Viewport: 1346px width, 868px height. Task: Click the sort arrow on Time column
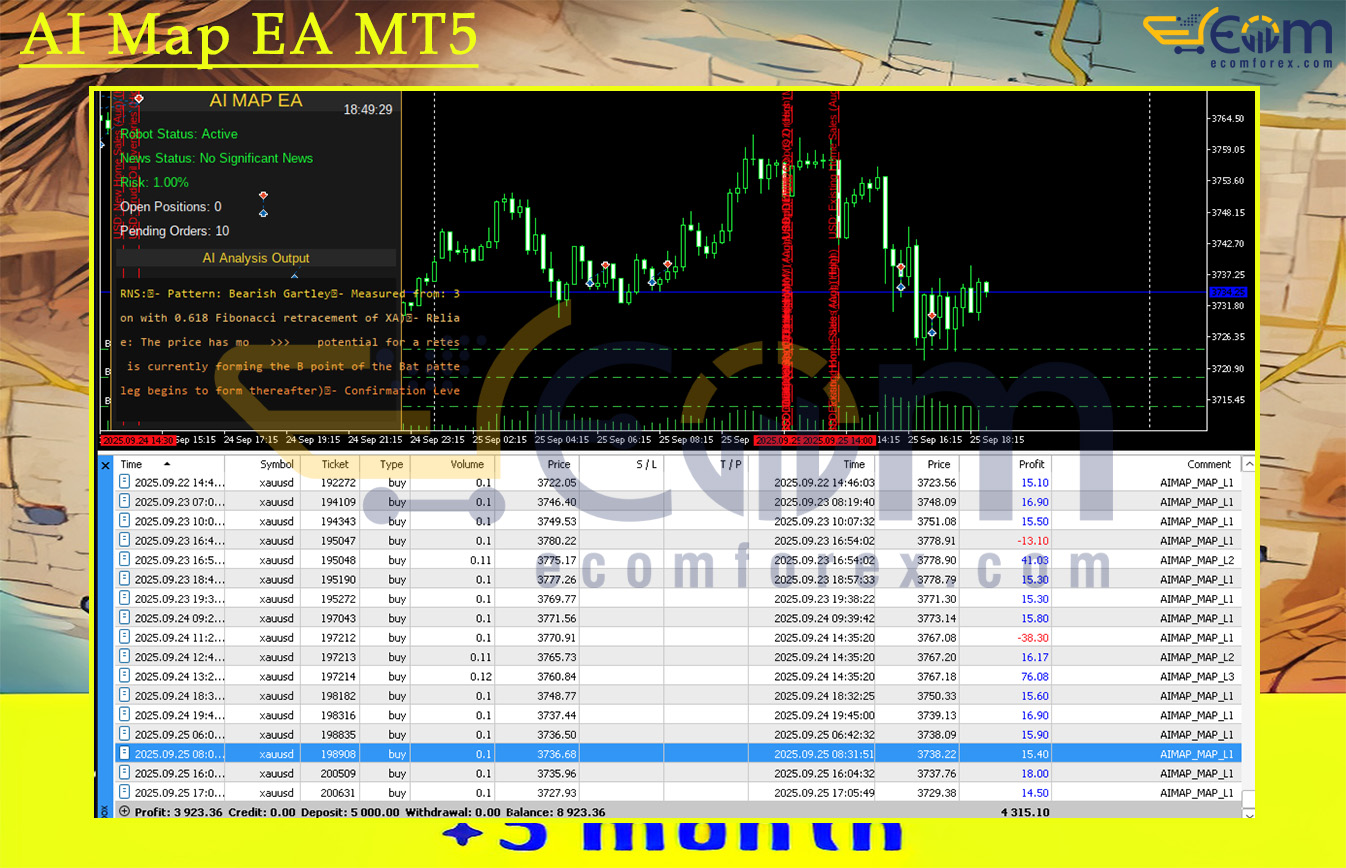tap(167, 464)
